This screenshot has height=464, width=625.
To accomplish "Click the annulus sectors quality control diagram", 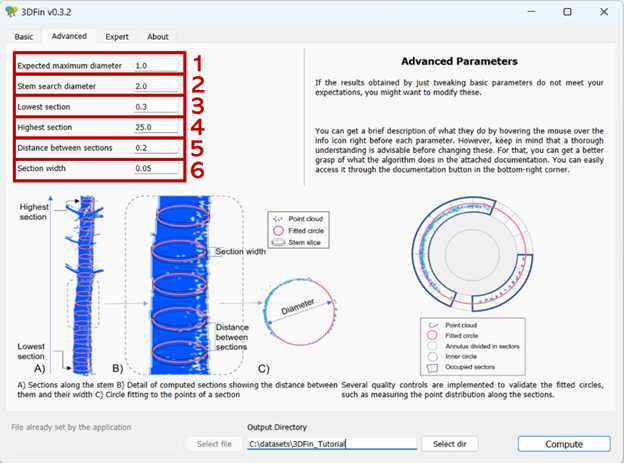I will 472,254.
